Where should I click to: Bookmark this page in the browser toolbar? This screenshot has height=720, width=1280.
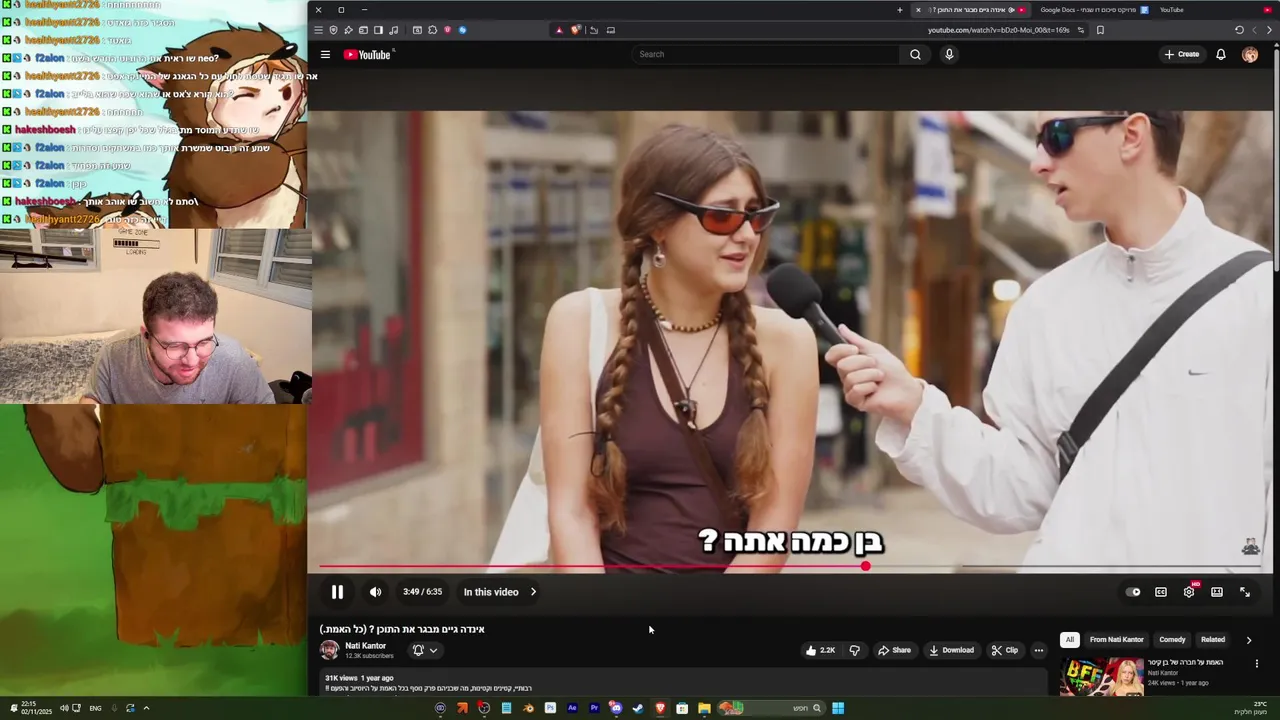[x=1100, y=30]
